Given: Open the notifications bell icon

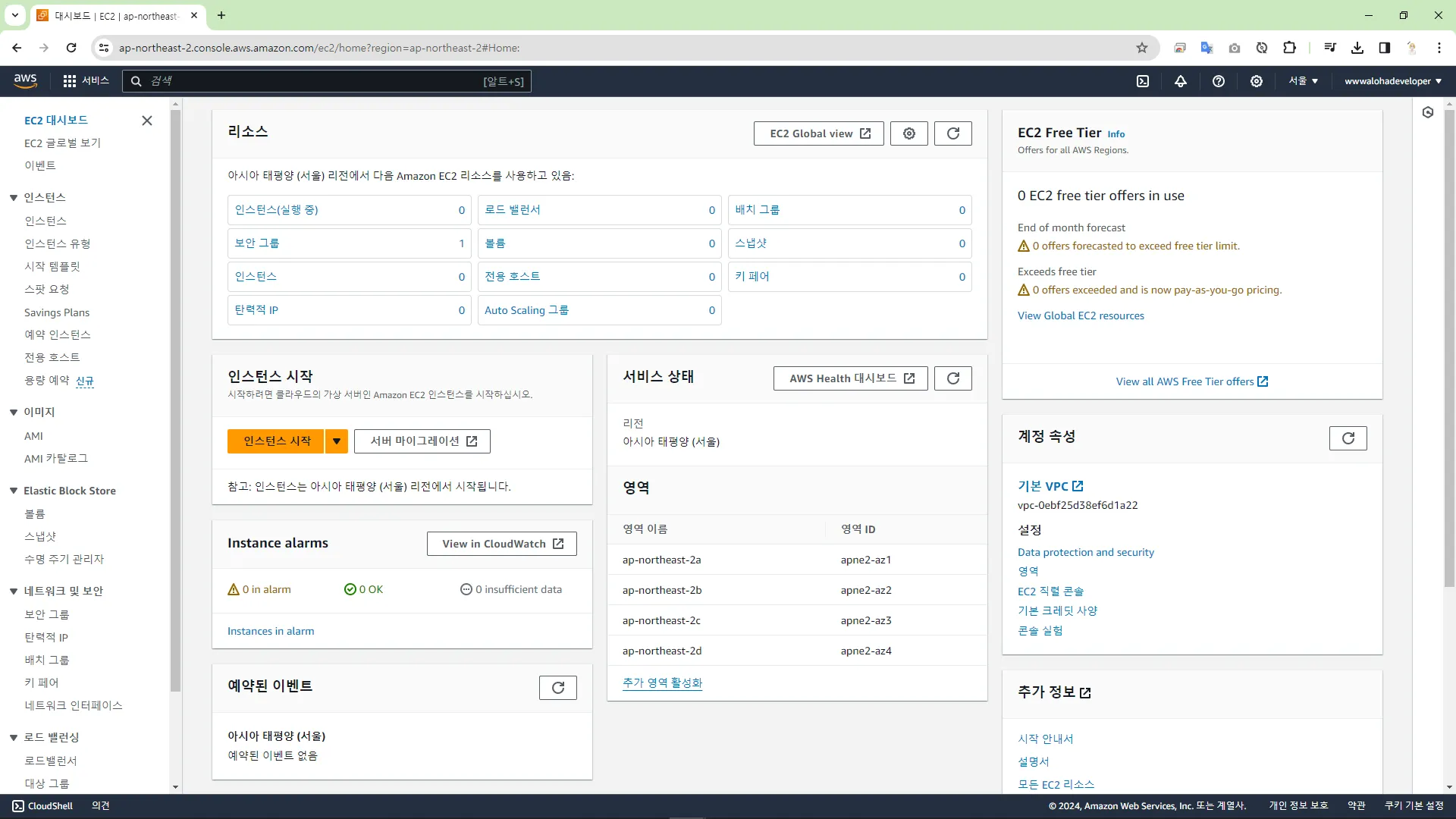Looking at the screenshot, I should point(1181,81).
